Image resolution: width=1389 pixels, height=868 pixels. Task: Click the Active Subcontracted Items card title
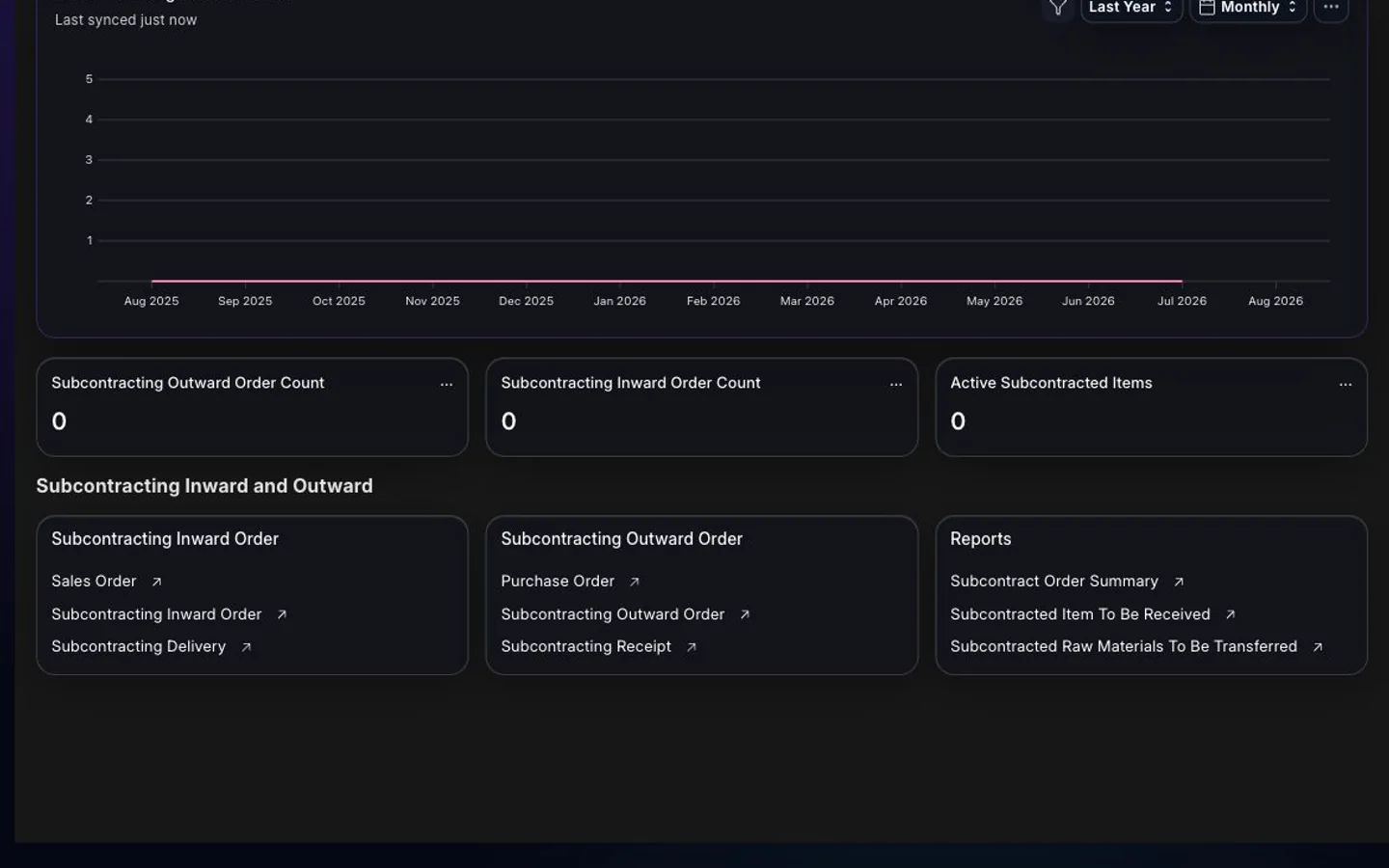1051,383
